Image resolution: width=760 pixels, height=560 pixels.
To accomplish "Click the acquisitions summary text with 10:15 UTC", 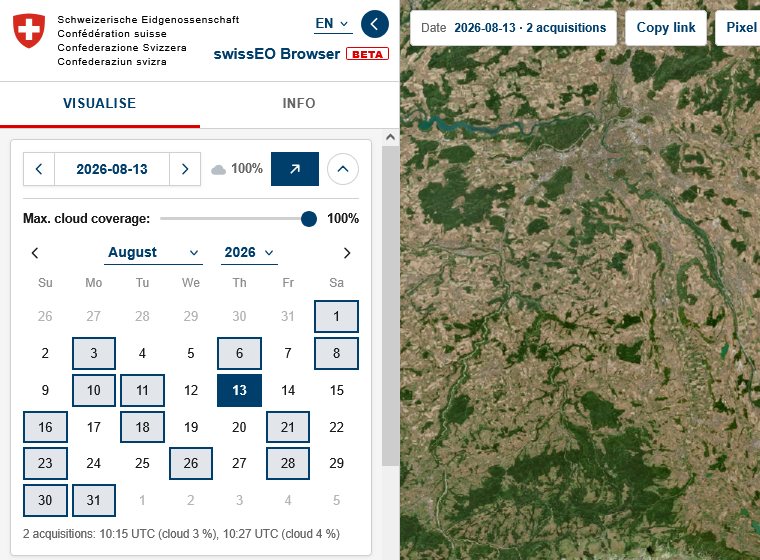I will 181,534.
